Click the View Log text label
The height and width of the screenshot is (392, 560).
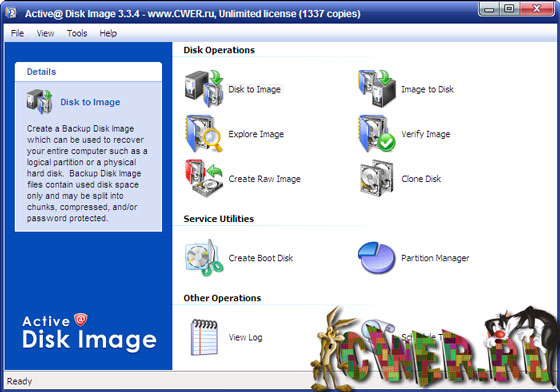point(245,337)
